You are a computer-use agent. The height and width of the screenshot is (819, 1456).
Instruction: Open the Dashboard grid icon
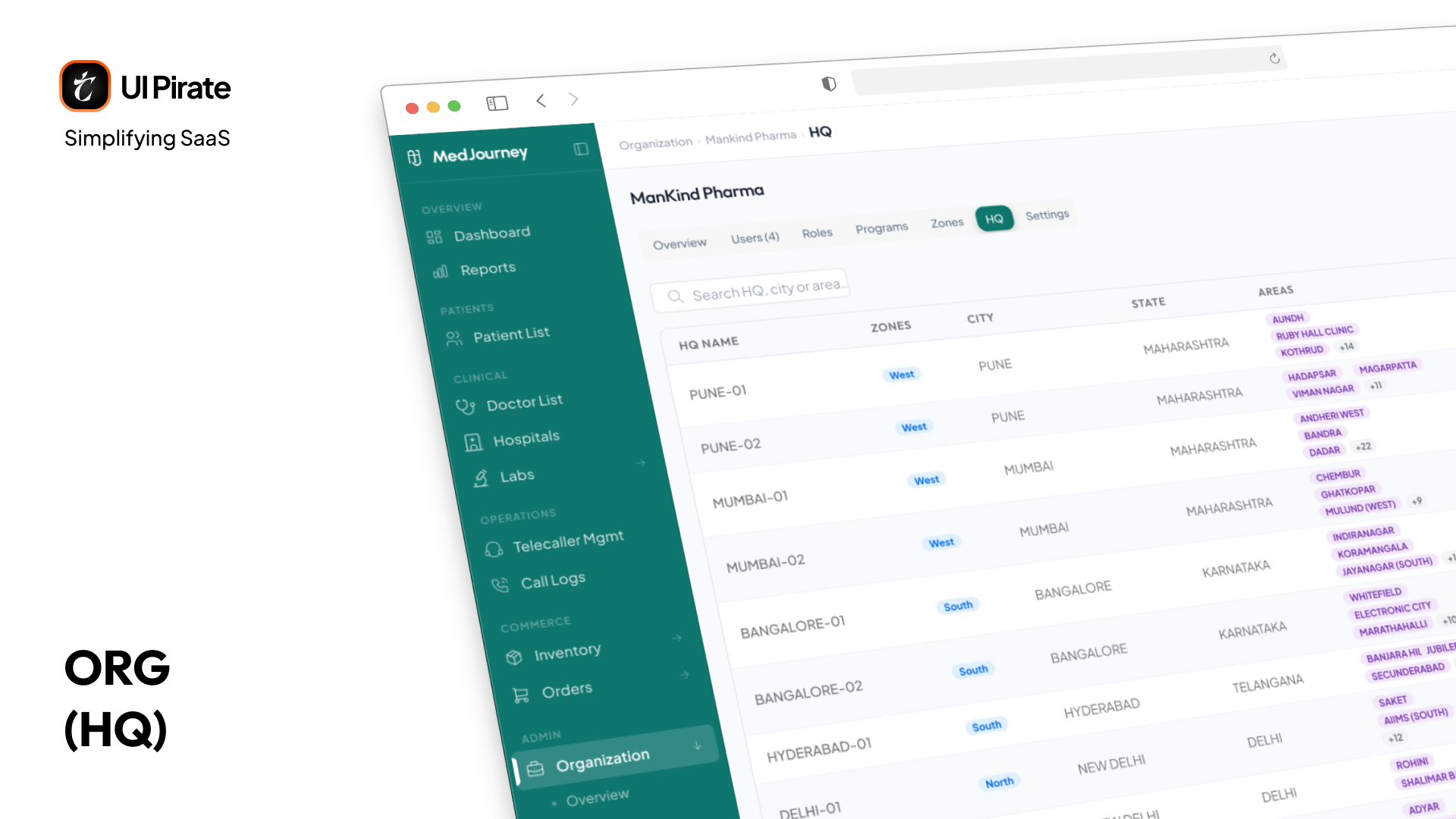pyautogui.click(x=434, y=237)
